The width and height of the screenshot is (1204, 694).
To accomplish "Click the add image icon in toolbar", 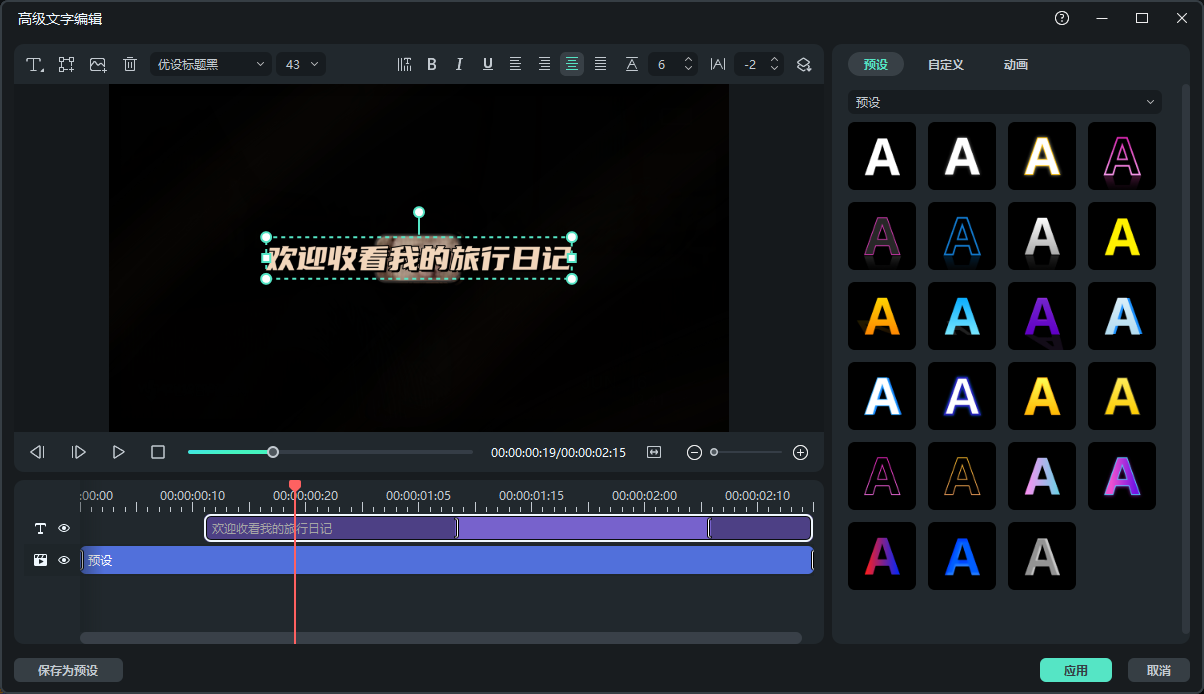I will click(98, 64).
